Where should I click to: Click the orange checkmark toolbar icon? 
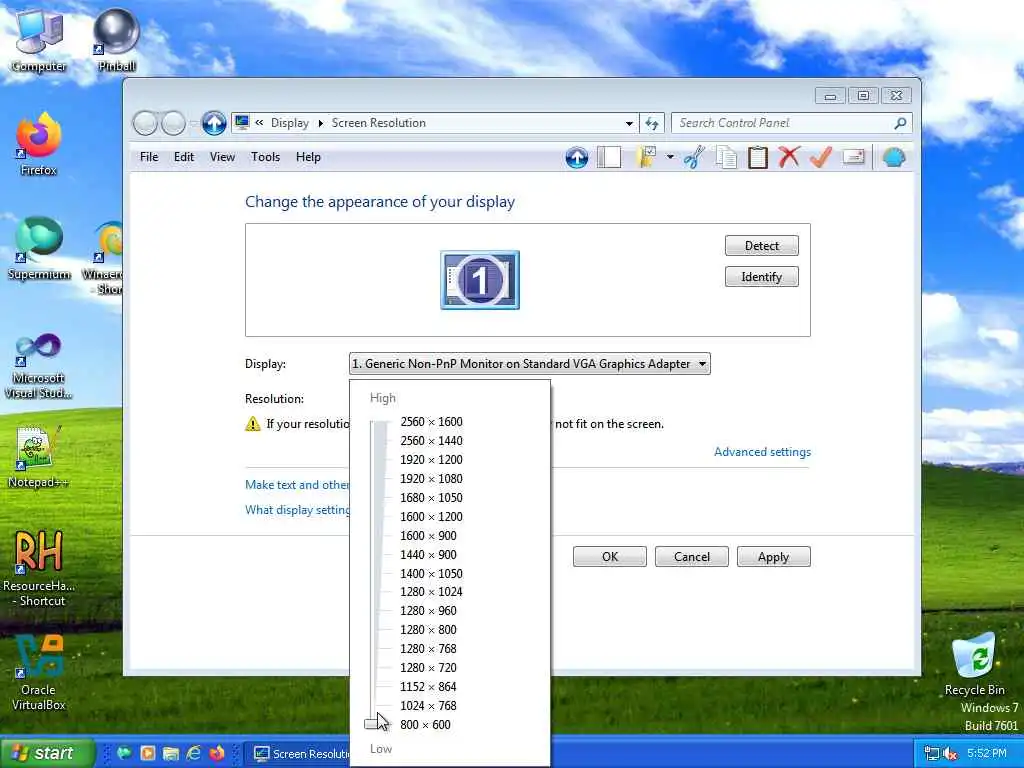point(821,157)
